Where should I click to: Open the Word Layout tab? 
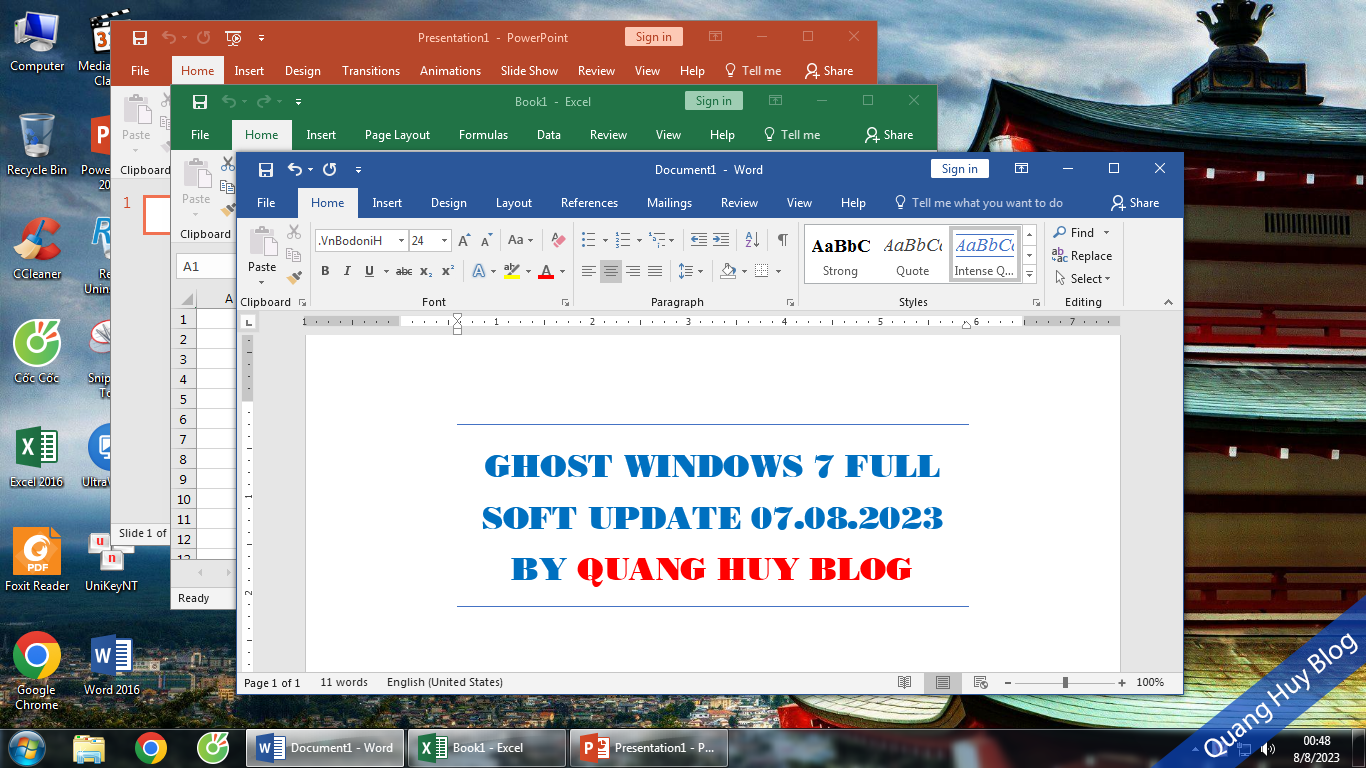(x=514, y=202)
